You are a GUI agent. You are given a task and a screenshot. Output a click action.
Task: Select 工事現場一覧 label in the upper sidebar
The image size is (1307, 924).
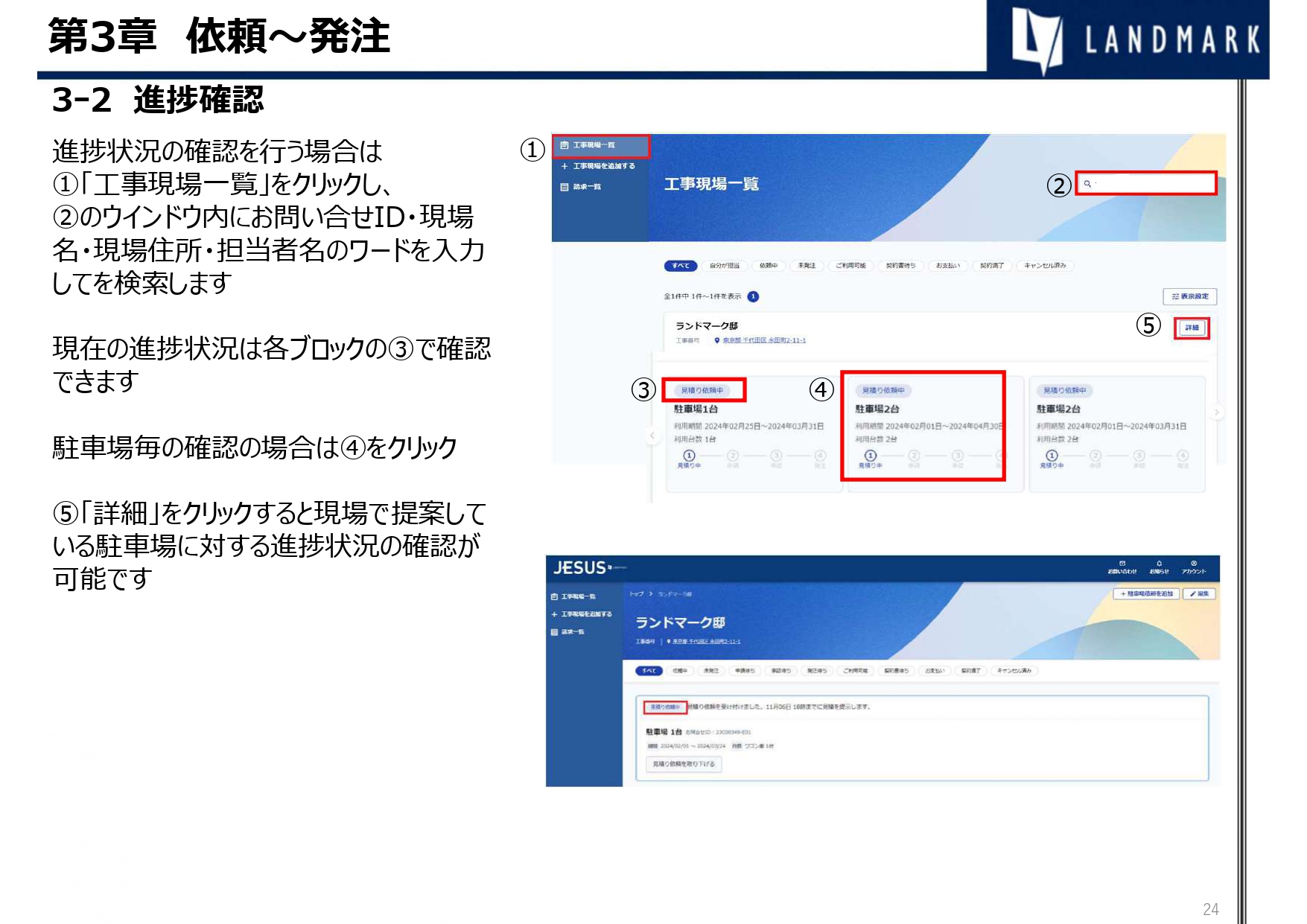594,145
